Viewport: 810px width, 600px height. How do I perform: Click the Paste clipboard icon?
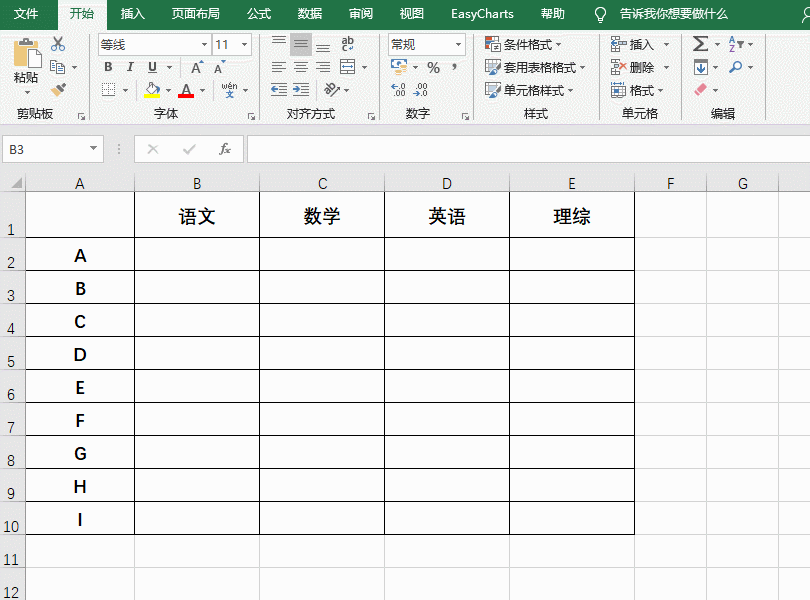point(26,54)
